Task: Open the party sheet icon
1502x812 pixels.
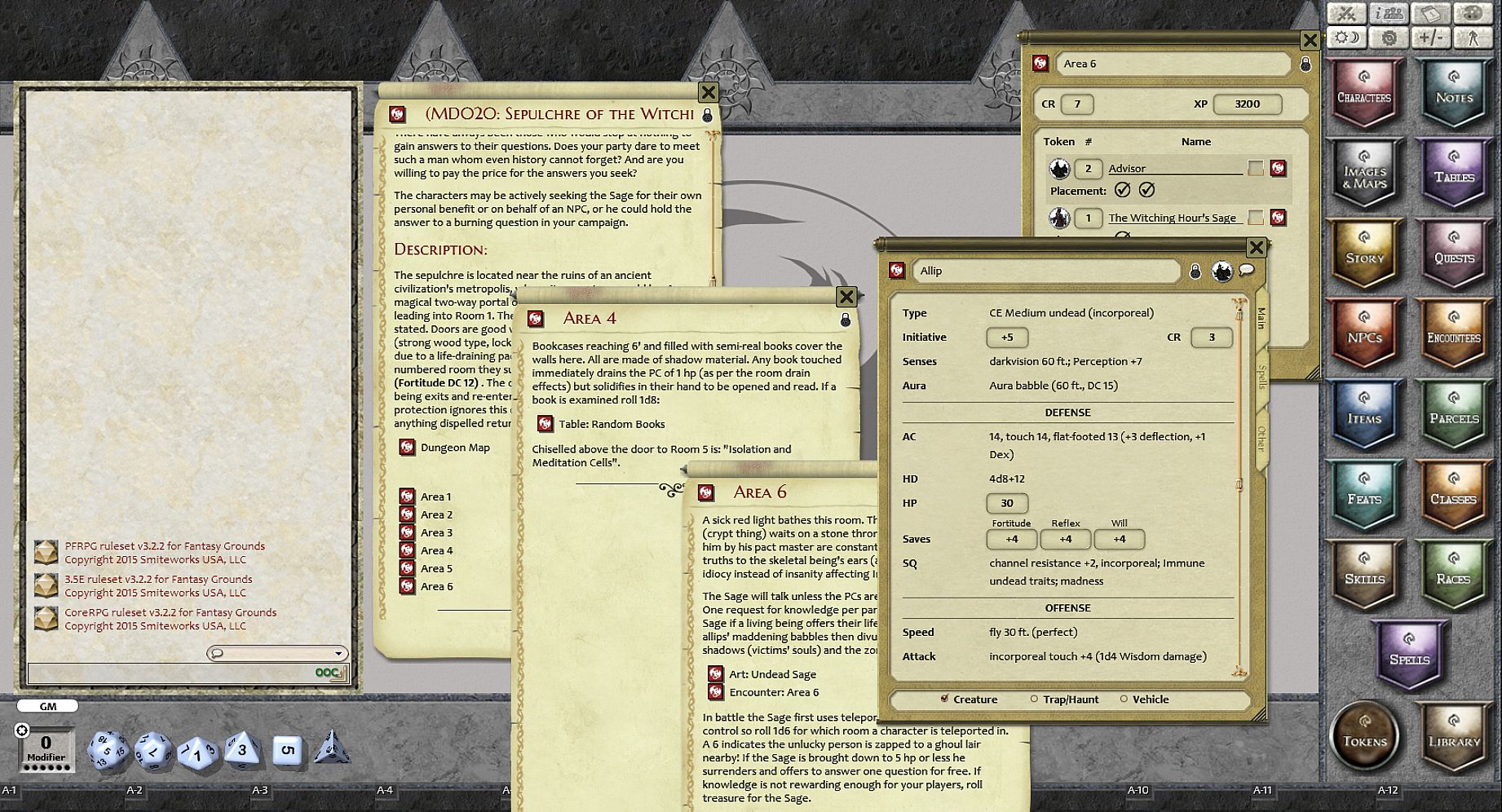Action: (1389, 13)
